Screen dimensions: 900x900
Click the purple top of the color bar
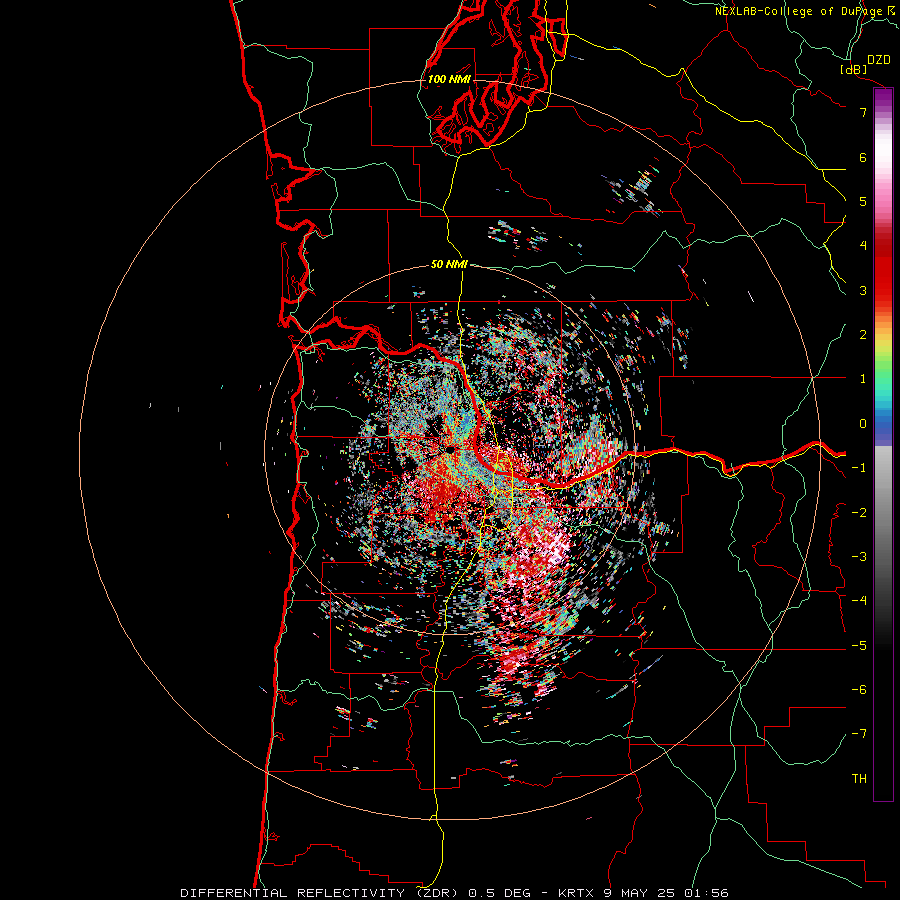click(883, 98)
